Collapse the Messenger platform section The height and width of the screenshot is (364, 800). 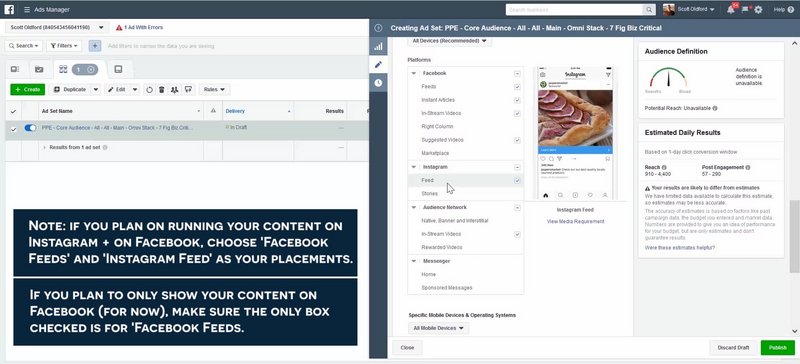[414, 261]
